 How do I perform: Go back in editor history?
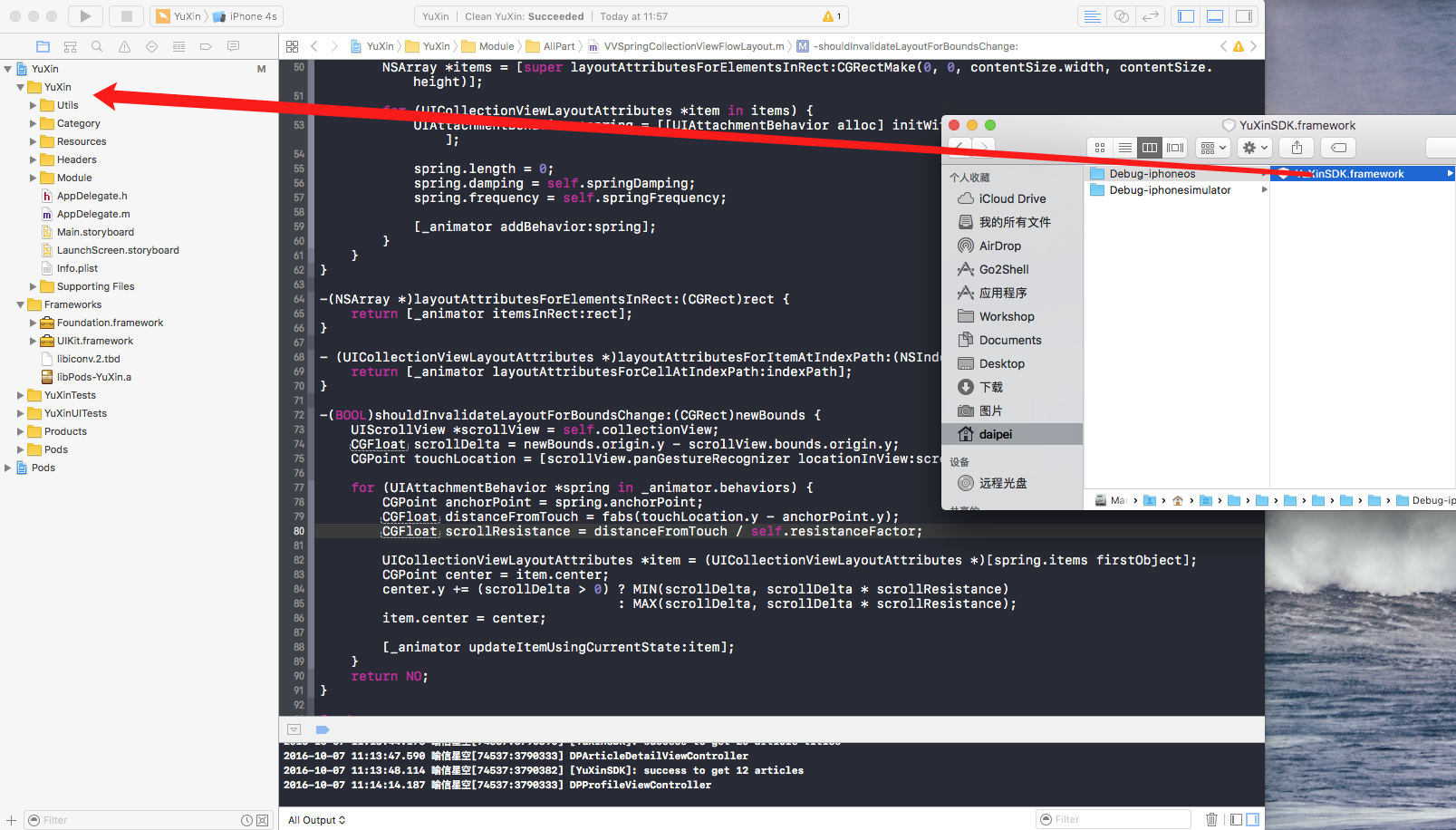pyautogui.click(x=314, y=46)
